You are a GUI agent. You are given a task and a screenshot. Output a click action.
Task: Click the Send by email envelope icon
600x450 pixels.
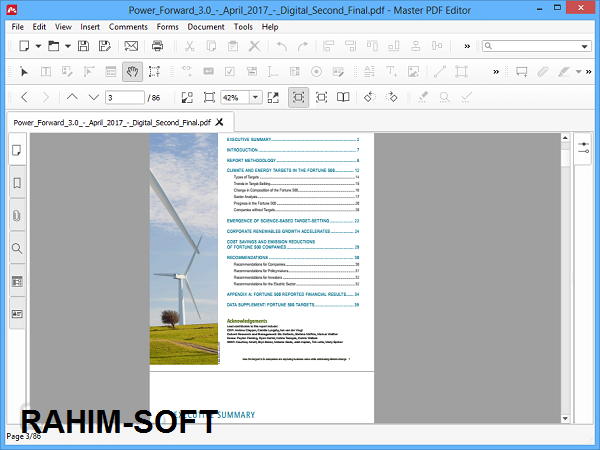click(131, 46)
